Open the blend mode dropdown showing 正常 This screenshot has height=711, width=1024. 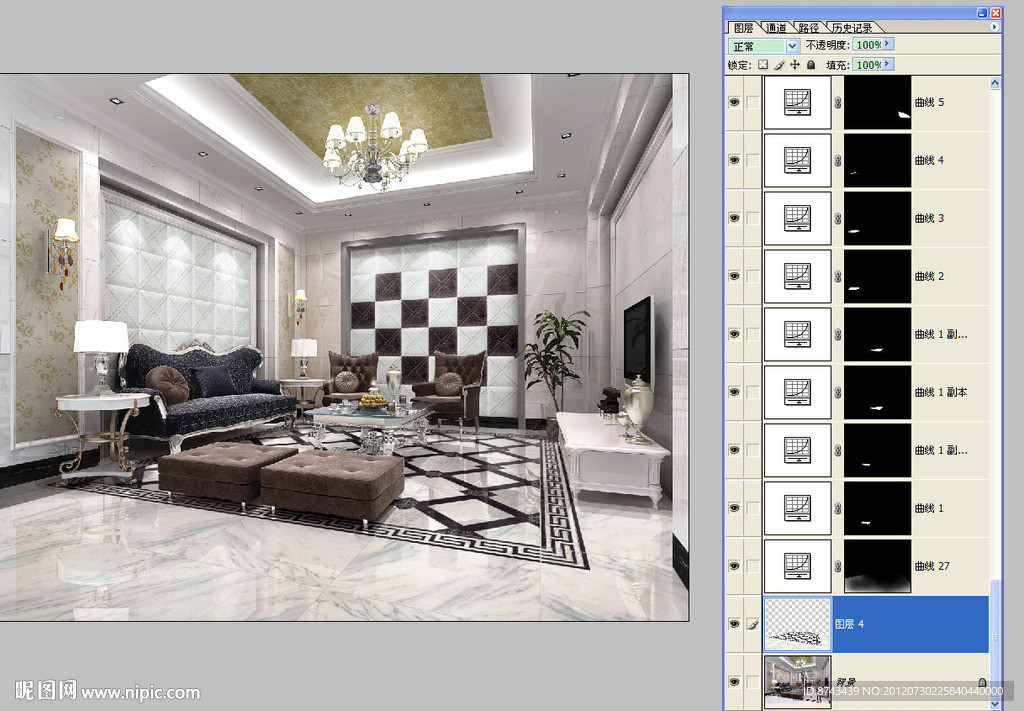tap(765, 46)
